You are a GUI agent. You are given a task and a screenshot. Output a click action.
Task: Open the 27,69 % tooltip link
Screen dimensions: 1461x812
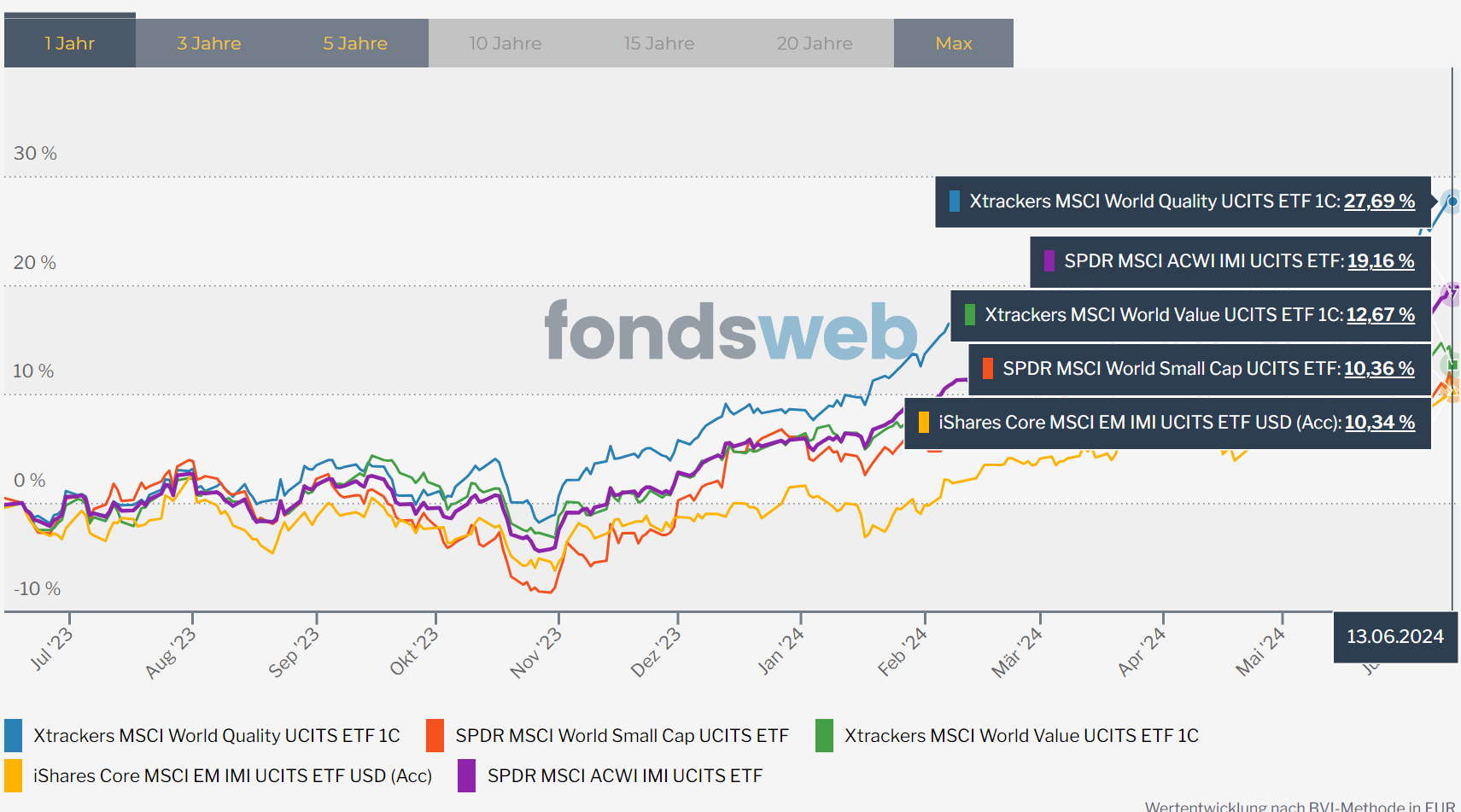[x=1379, y=202]
